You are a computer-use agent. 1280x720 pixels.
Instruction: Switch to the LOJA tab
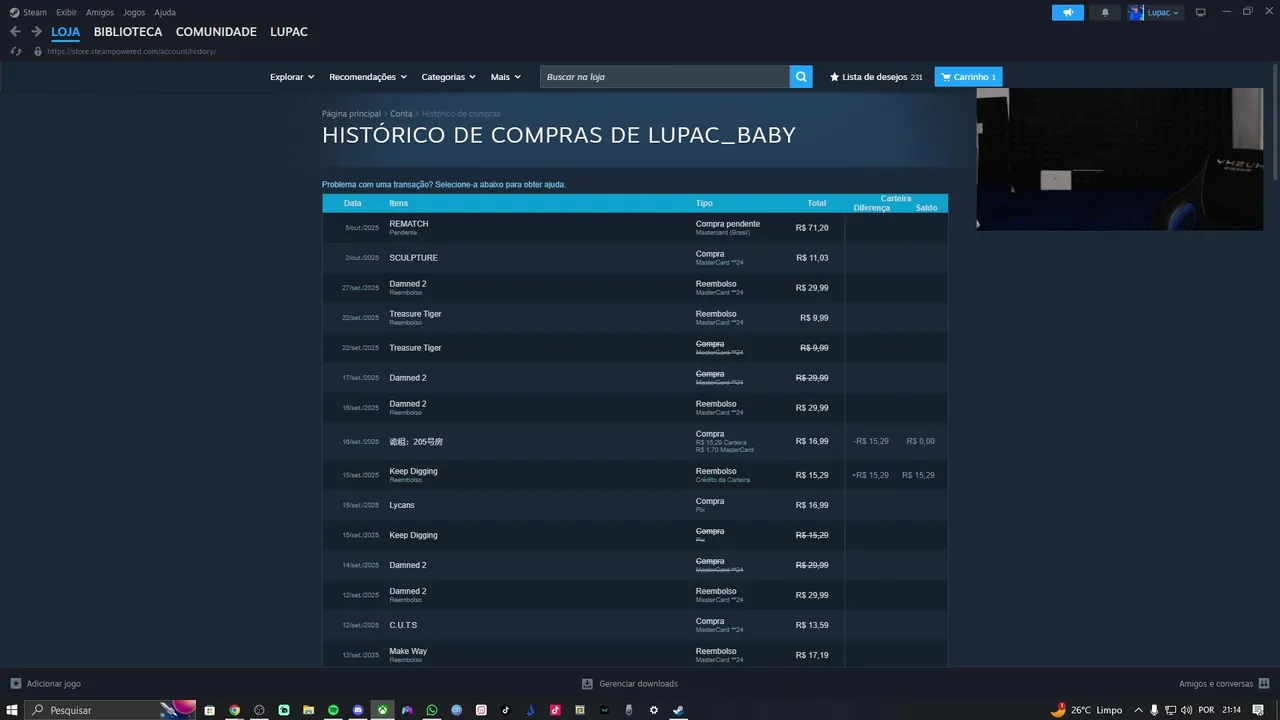pos(66,32)
